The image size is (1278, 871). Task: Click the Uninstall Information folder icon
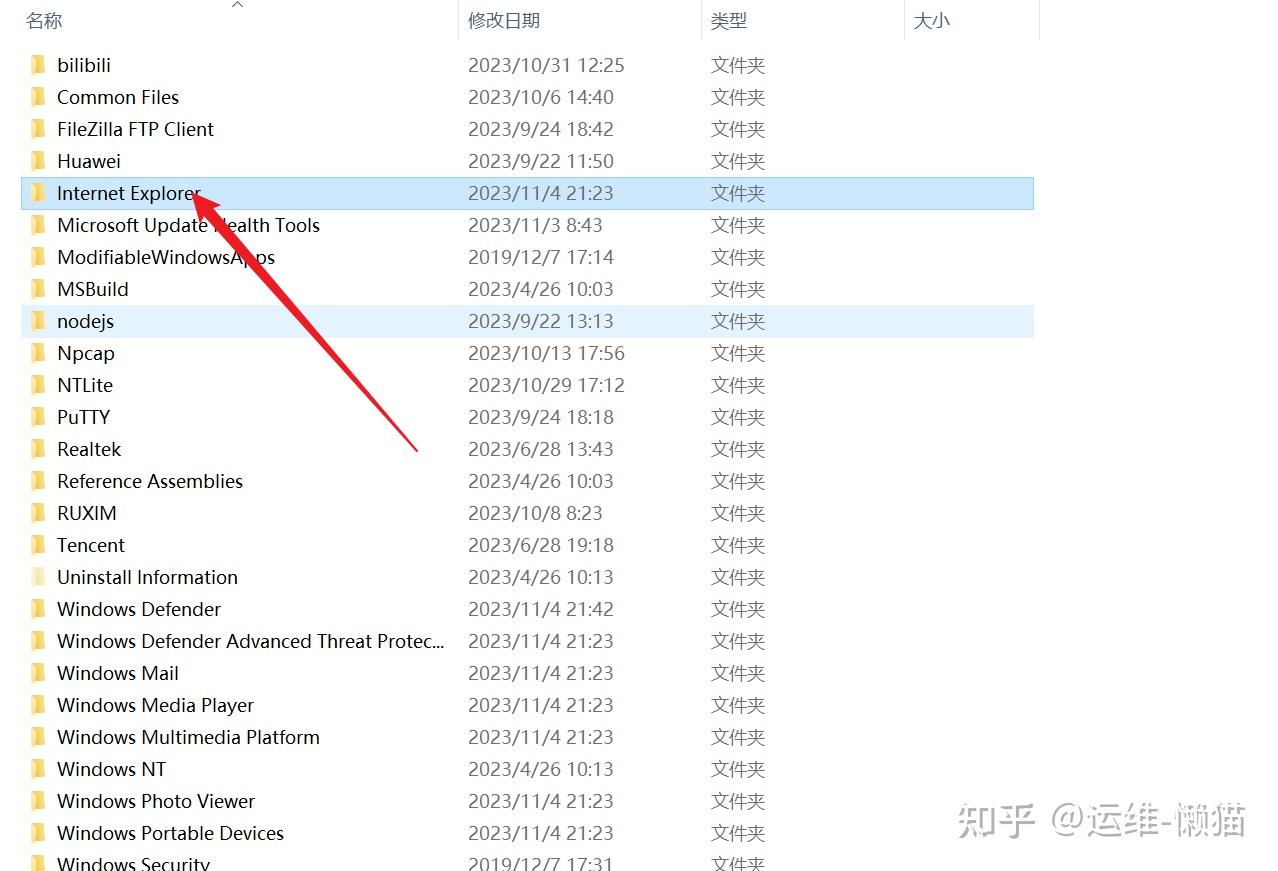click(37, 577)
